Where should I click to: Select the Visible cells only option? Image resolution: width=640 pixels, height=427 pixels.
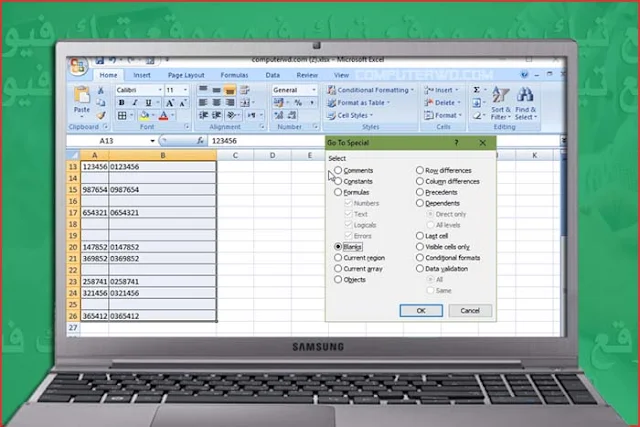click(x=420, y=247)
